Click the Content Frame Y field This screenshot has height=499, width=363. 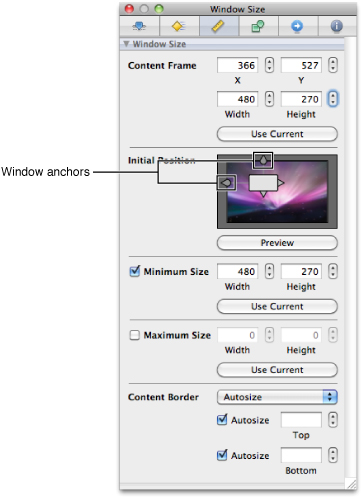pos(301,65)
